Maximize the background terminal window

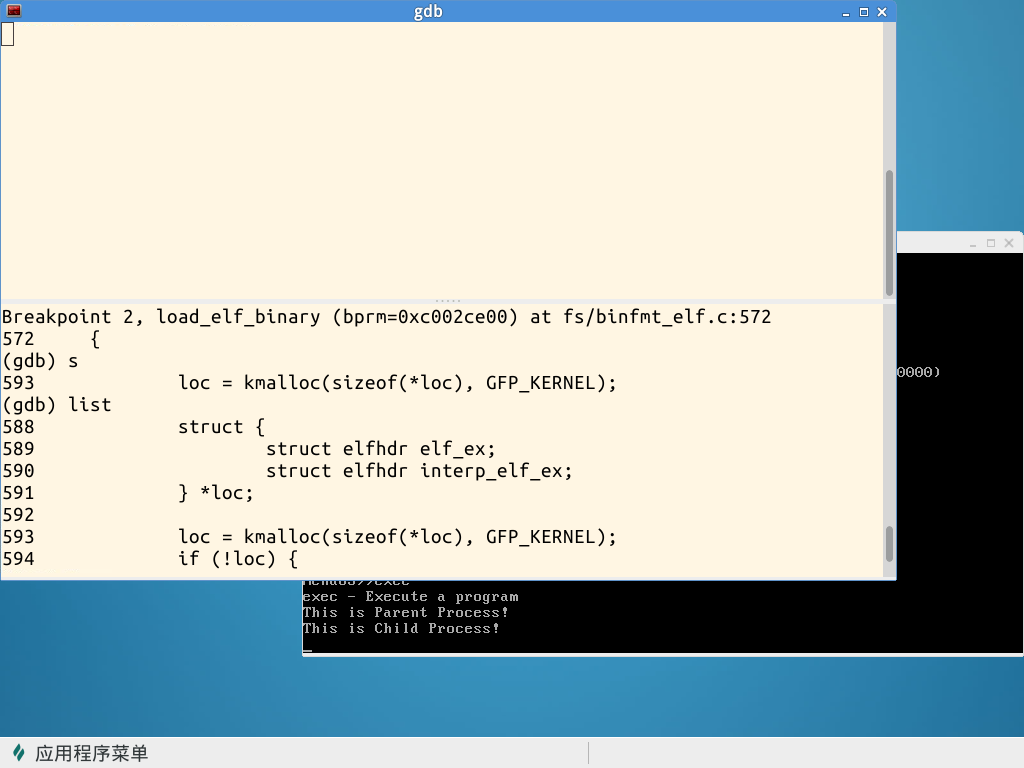pos(991,243)
